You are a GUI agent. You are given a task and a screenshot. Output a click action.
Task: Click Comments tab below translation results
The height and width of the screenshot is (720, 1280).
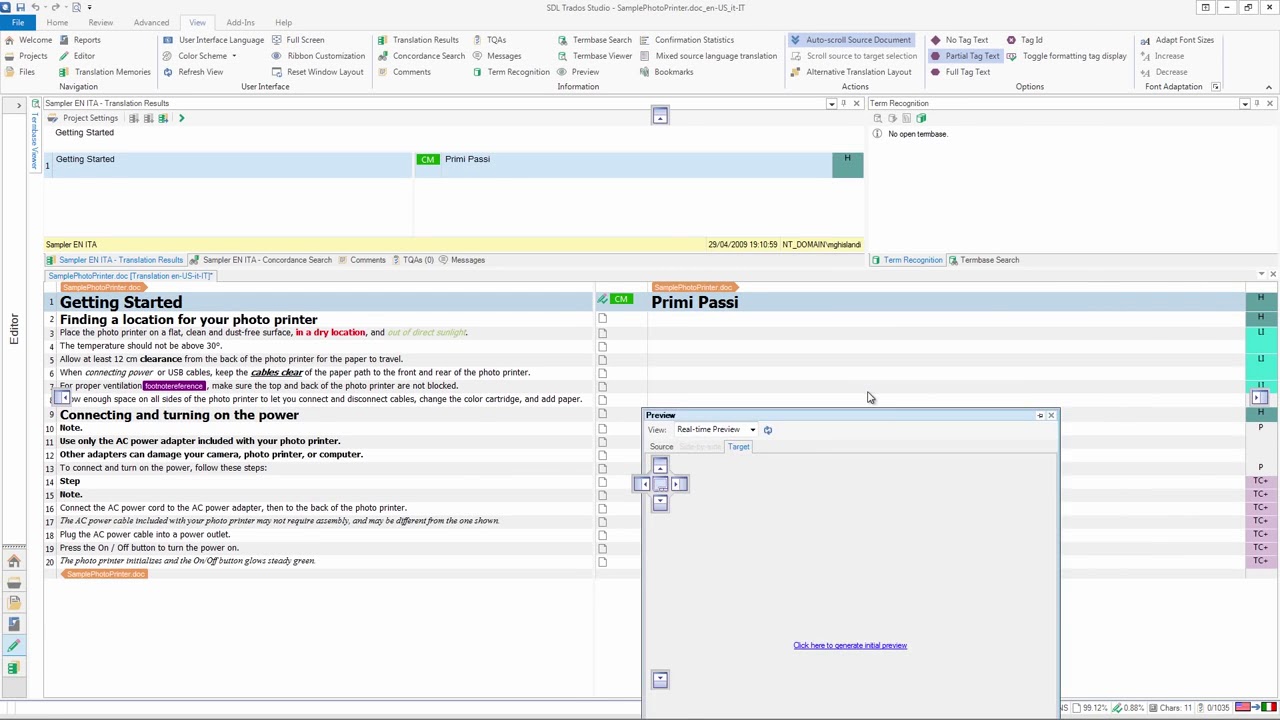tap(362, 260)
